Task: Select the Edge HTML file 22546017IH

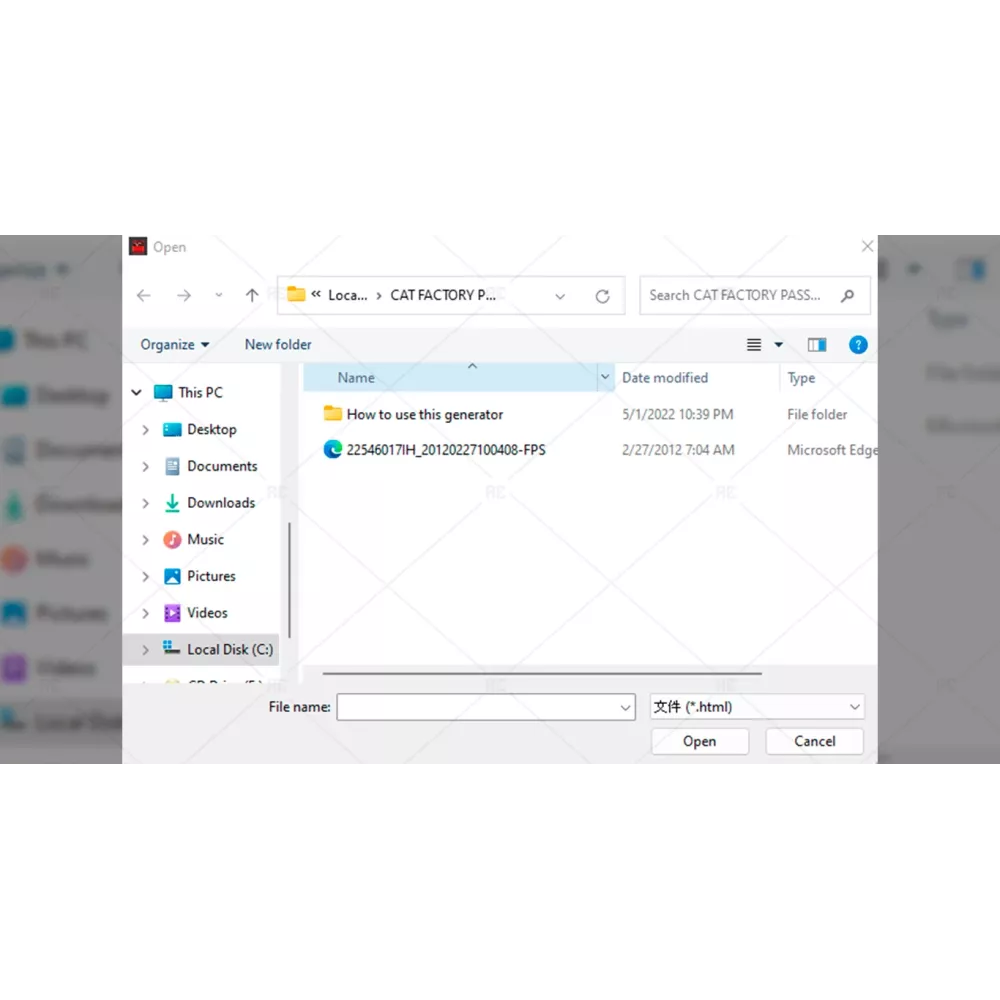Action: [x=445, y=450]
